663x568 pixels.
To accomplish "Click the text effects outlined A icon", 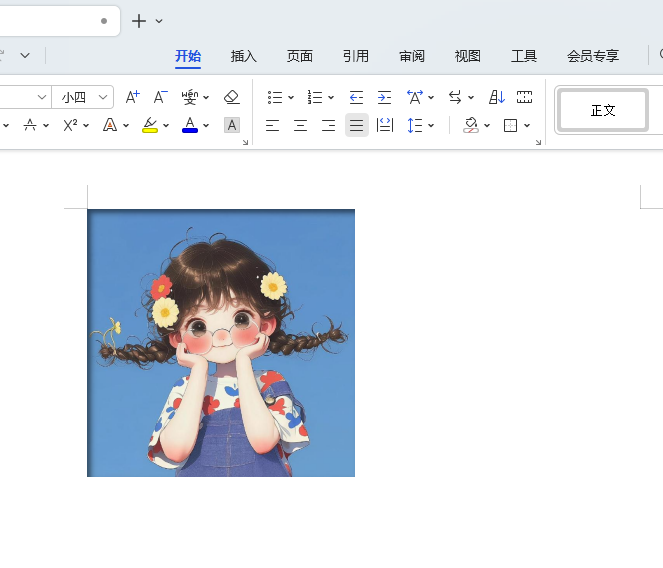I will pyautogui.click(x=110, y=125).
